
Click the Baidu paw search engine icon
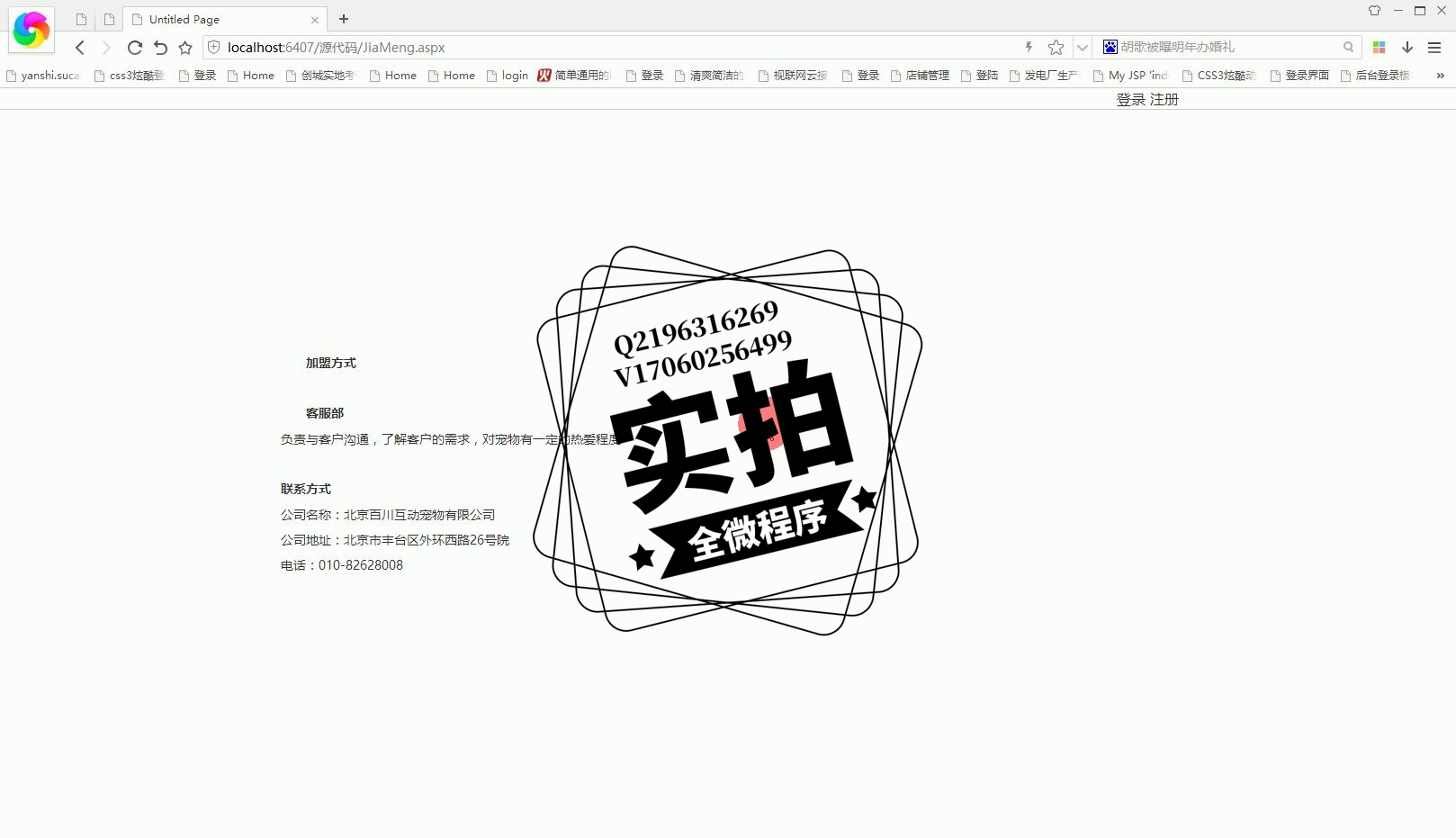pyautogui.click(x=1110, y=47)
